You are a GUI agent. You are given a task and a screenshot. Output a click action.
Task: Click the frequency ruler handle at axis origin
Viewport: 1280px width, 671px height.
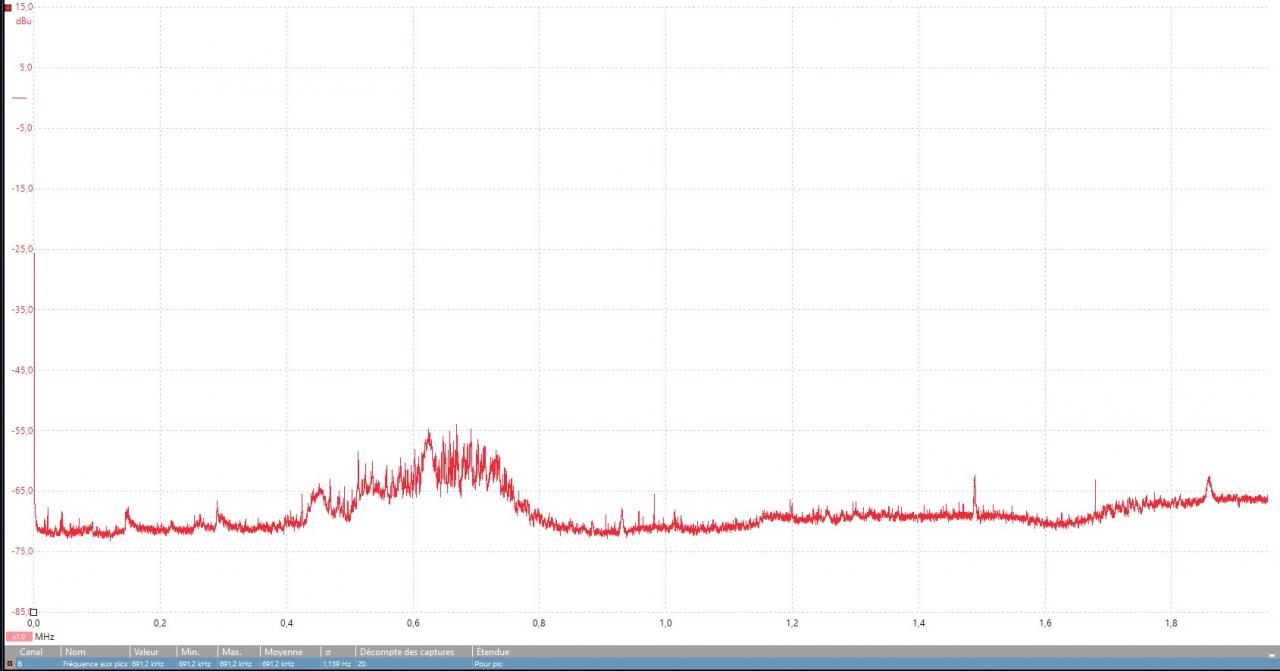click(x=33, y=612)
